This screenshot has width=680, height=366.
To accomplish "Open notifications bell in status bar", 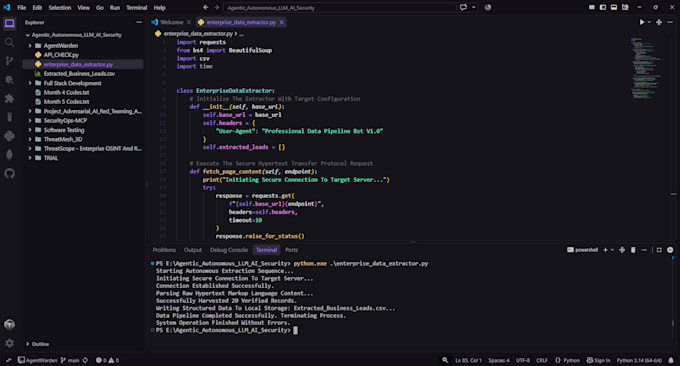I will coord(671,360).
